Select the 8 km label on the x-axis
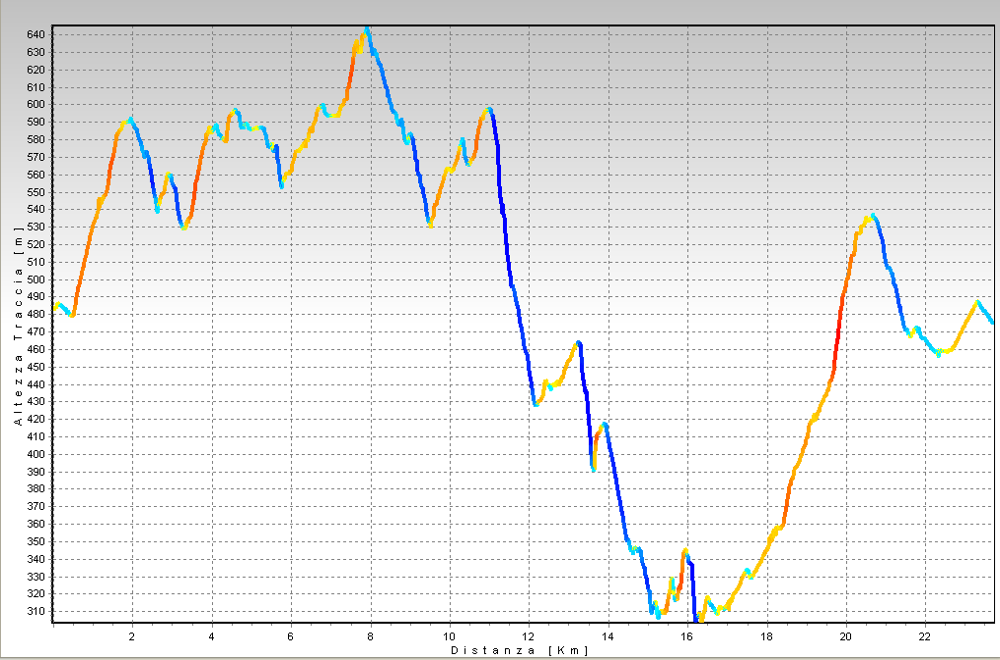Screen dimensions: 1000x660 pos(370,635)
